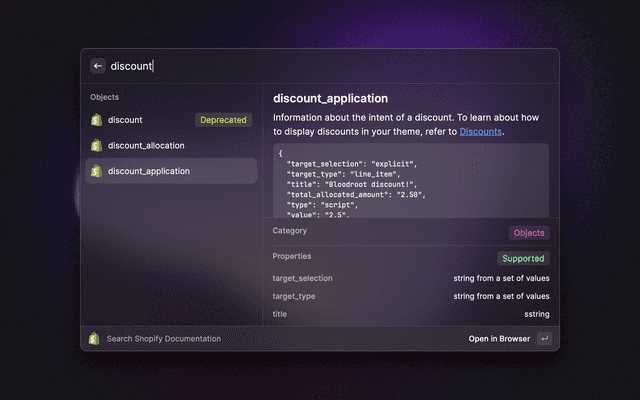Image resolution: width=640 pixels, height=400 pixels.
Task: Click the JSON example code block
Action: tap(410, 180)
